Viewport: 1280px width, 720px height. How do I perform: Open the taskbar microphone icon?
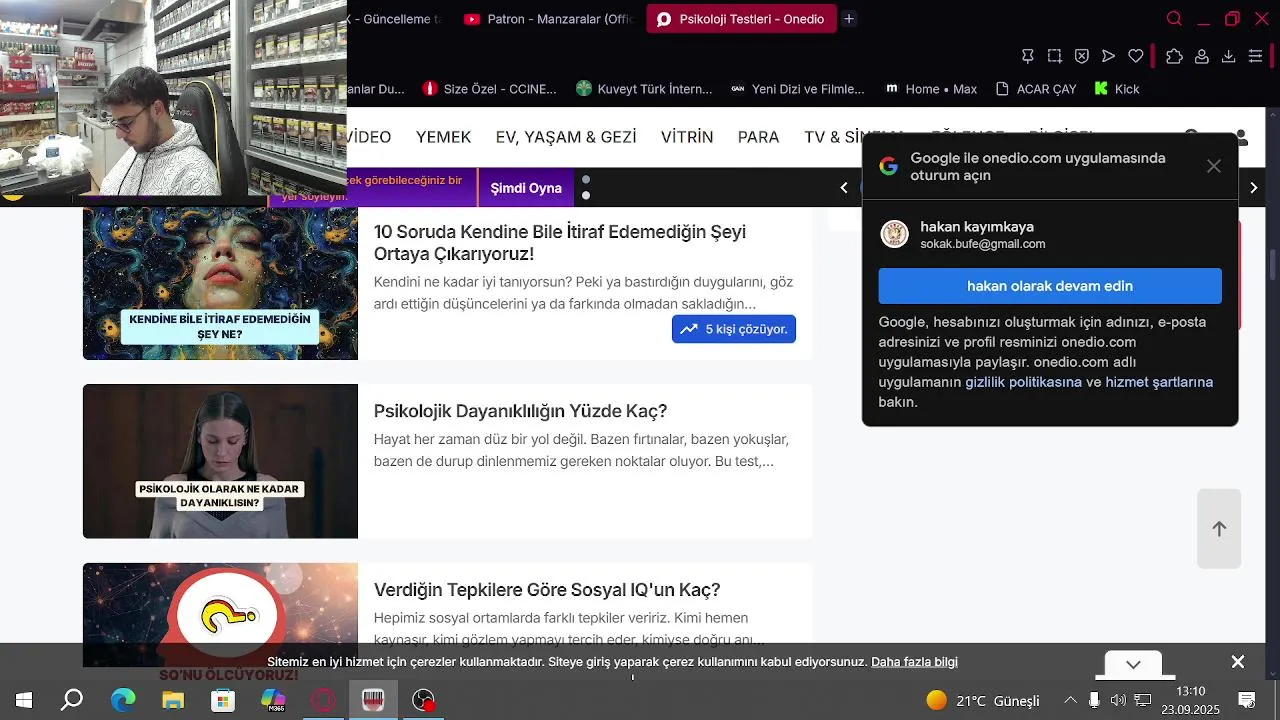point(1094,700)
